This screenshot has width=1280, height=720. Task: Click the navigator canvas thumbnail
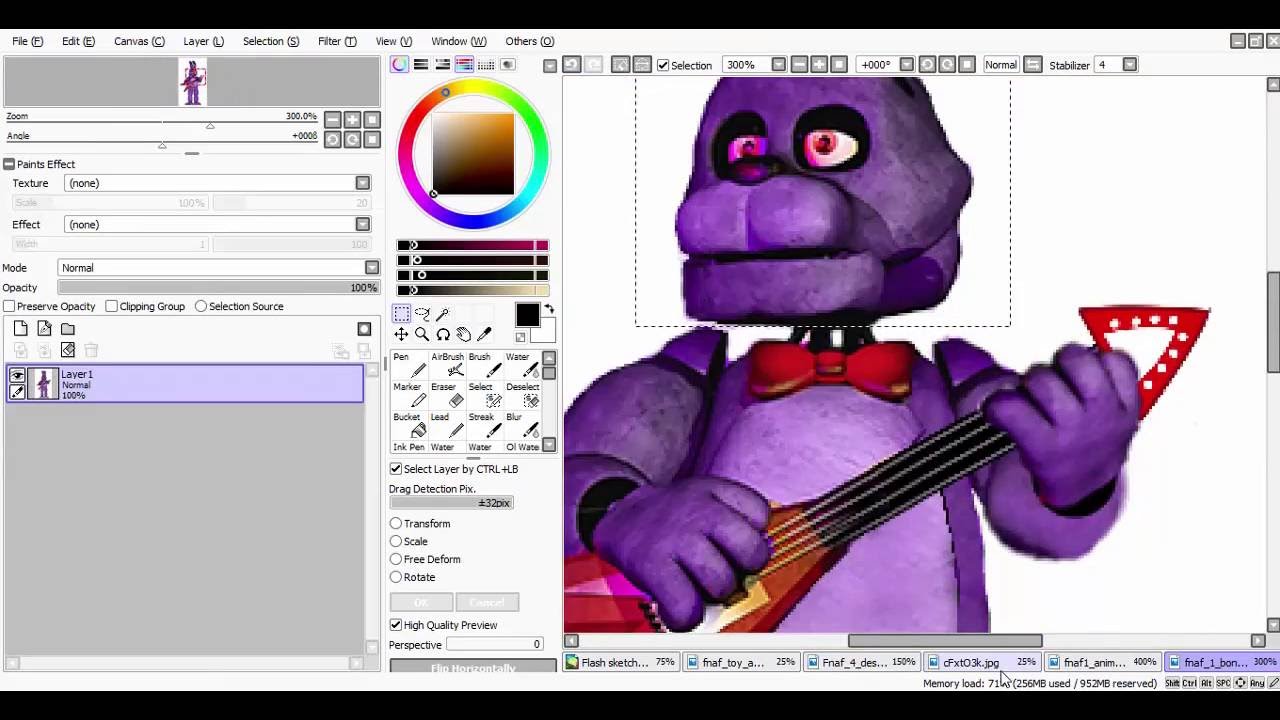[x=192, y=83]
